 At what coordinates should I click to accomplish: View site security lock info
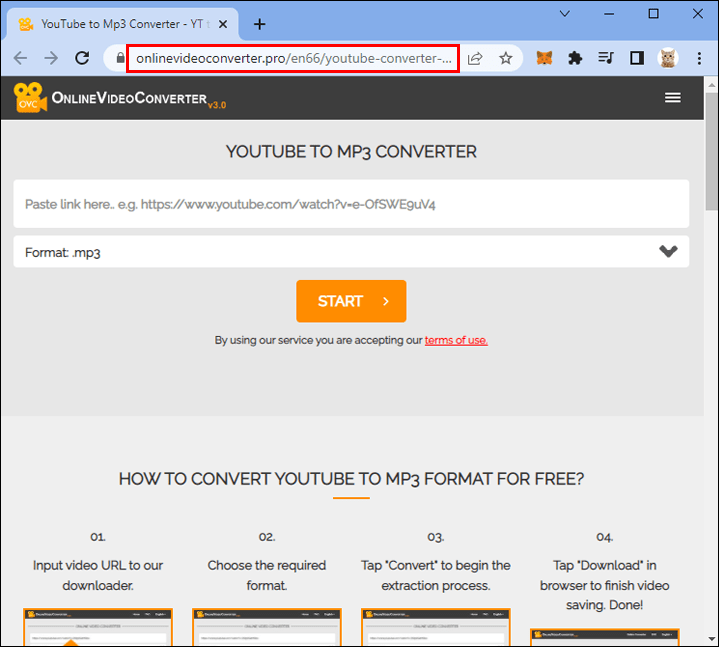(x=120, y=58)
